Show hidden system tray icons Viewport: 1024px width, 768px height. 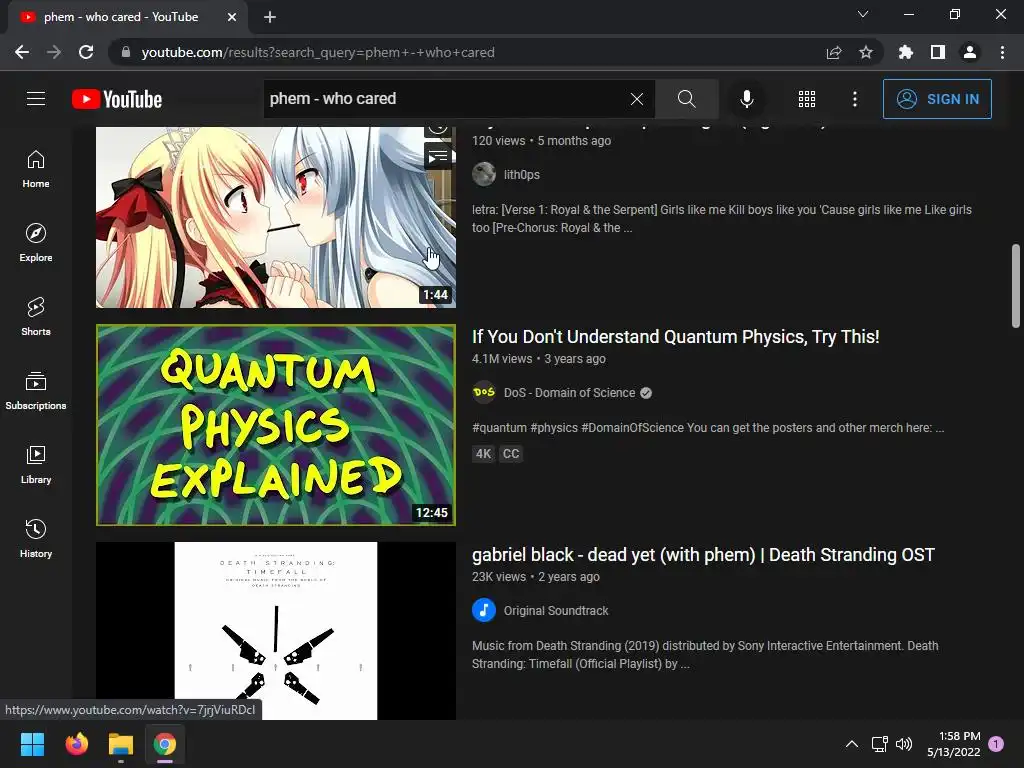(852, 744)
